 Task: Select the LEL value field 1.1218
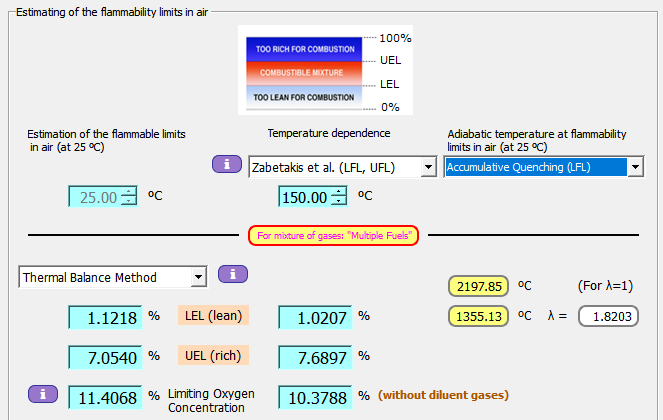click(x=106, y=317)
